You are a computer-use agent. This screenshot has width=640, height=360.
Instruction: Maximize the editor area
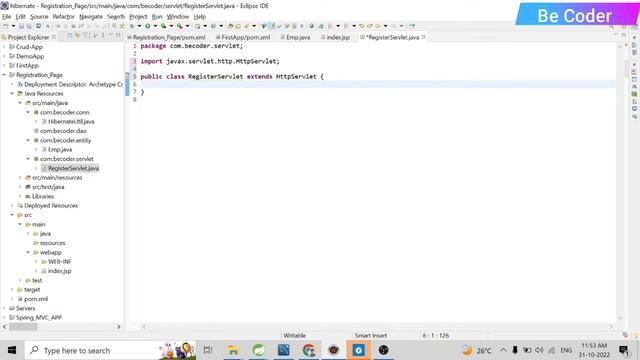[x=624, y=36]
